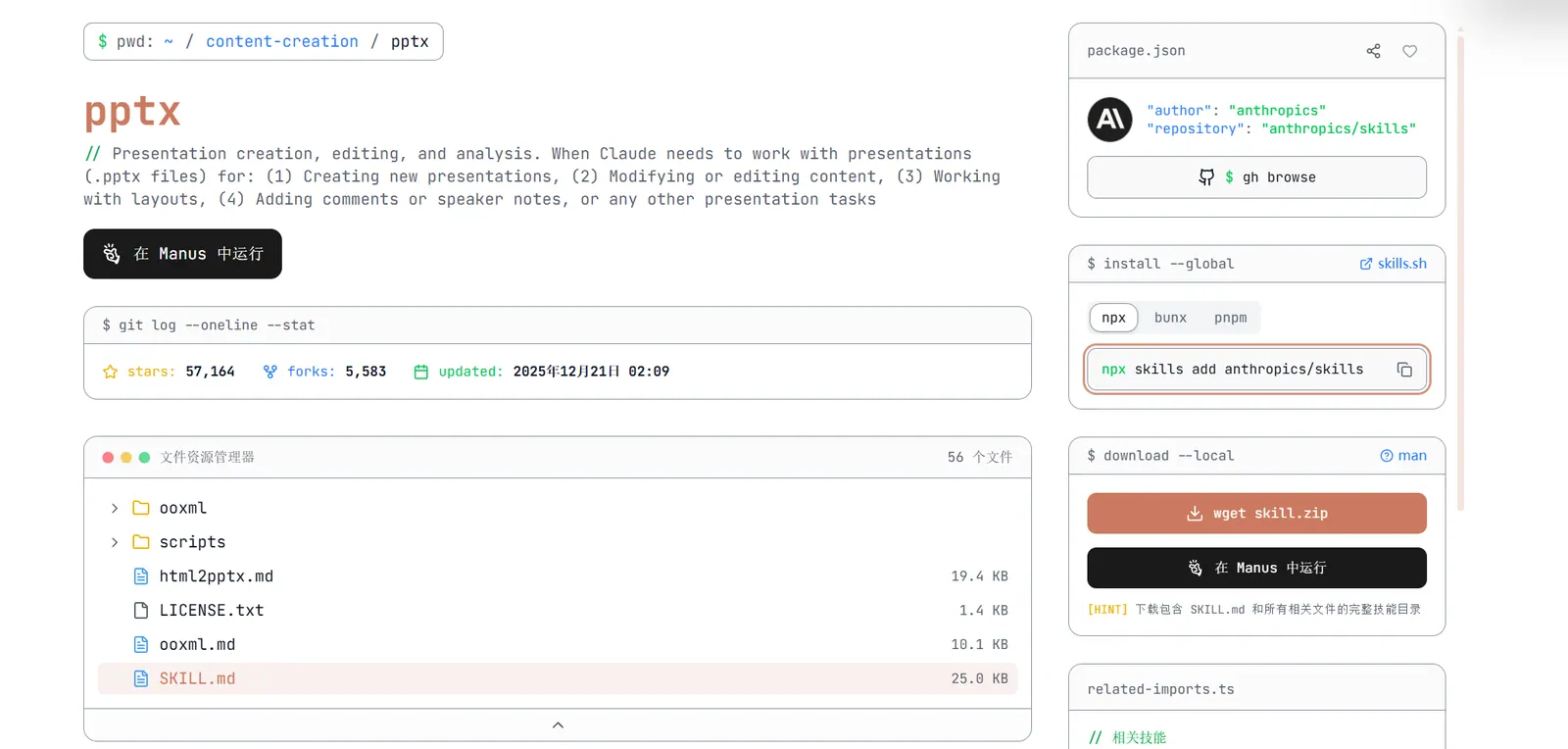Expand the ooxml folder
Viewport: 1568px width, 749px height.
pos(115,508)
